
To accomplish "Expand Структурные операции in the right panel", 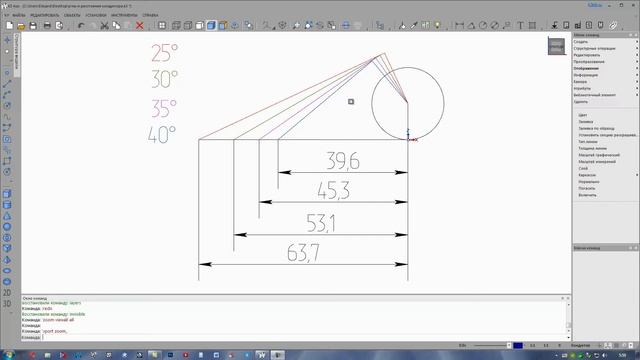I will pyautogui.click(x=605, y=48).
